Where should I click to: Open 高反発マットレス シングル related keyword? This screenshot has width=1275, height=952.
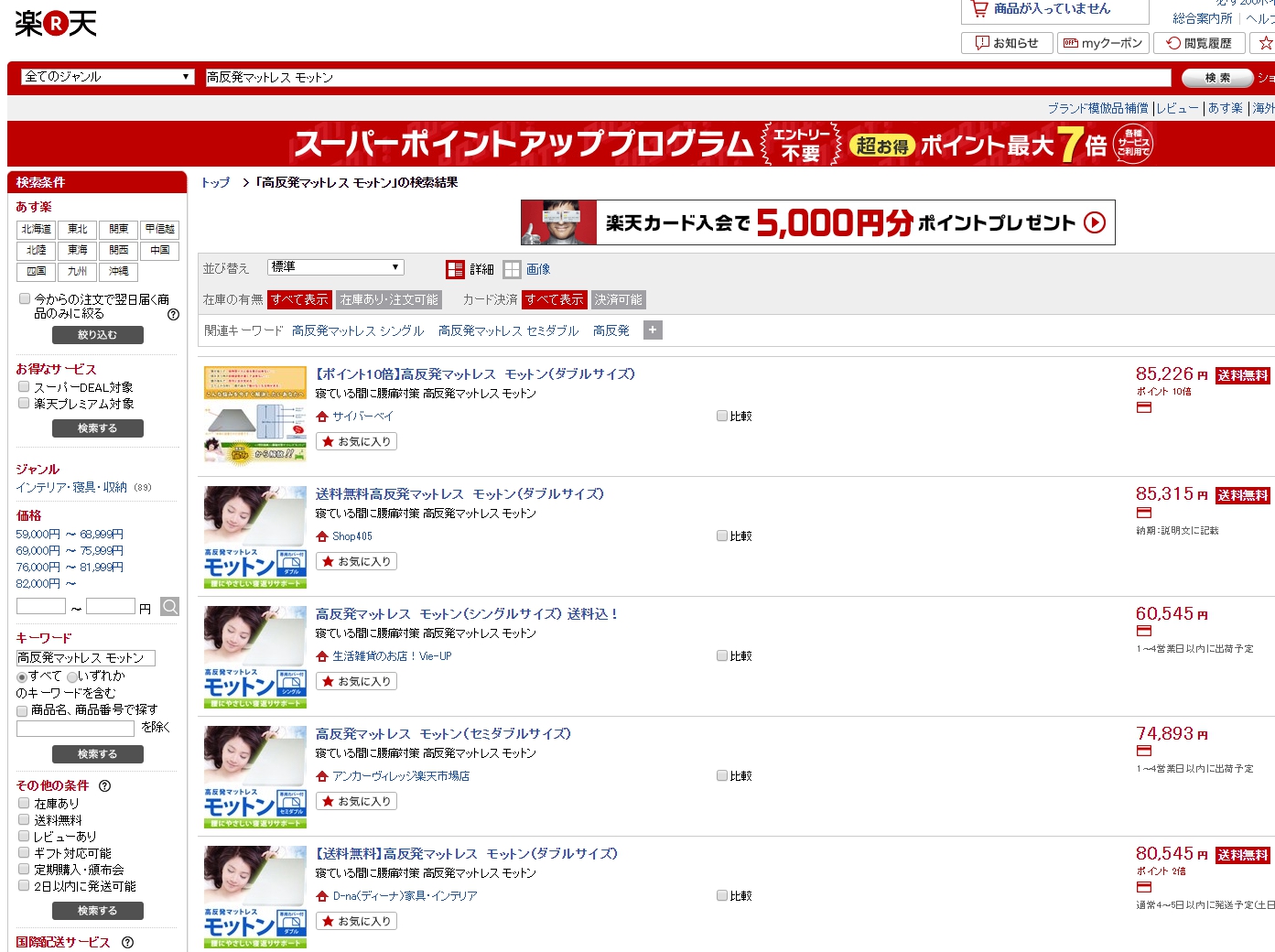[x=358, y=330]
